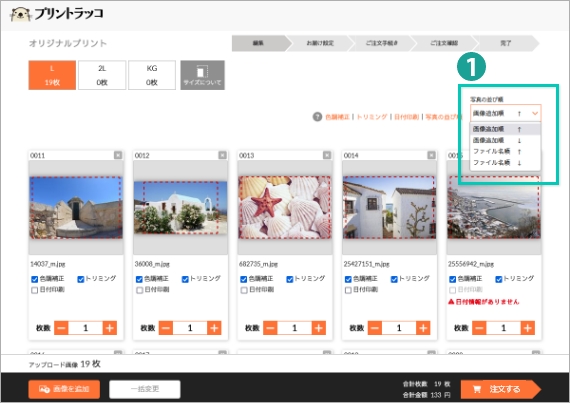Click the お届け設定 step in progress bar

pos(320,43)
